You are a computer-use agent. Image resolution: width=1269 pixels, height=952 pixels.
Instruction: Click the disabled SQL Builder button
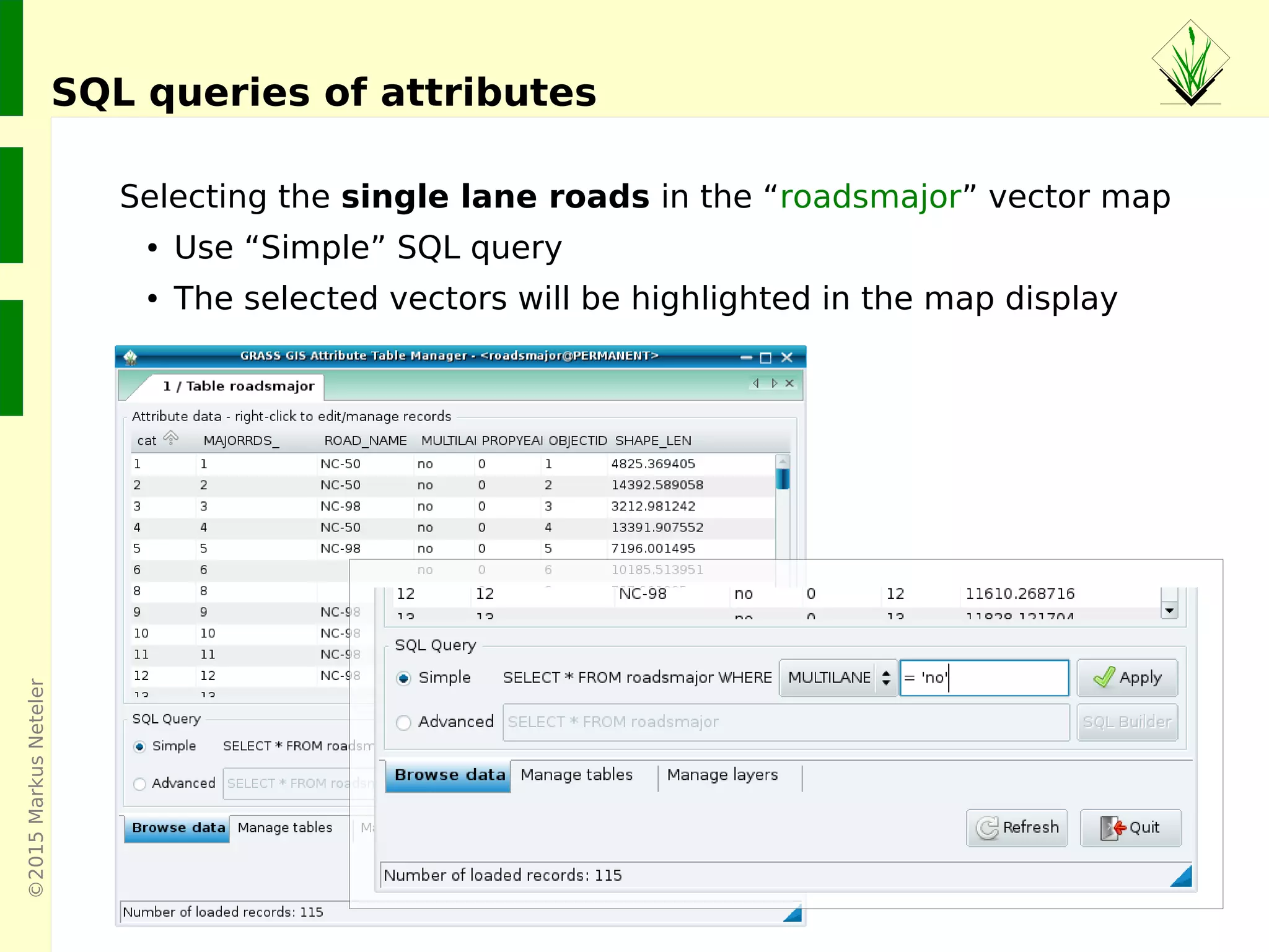1127,722
